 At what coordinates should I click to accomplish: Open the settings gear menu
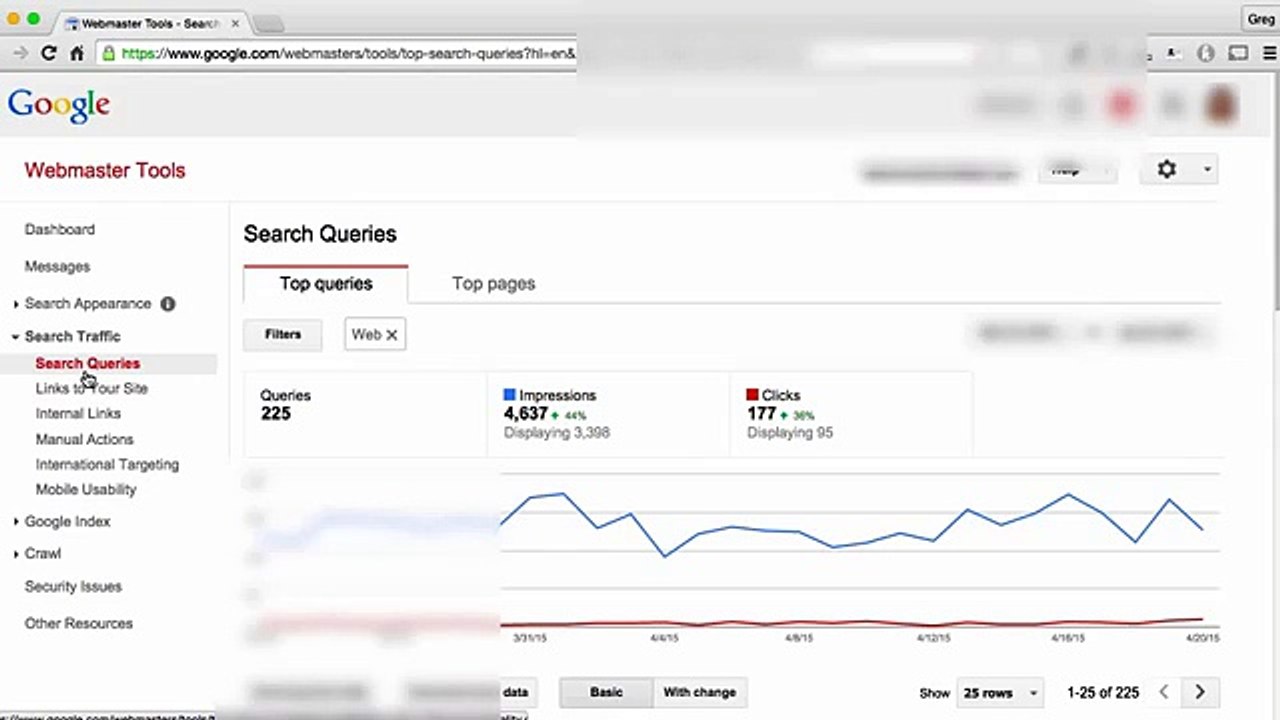(x=1167, y=170)
